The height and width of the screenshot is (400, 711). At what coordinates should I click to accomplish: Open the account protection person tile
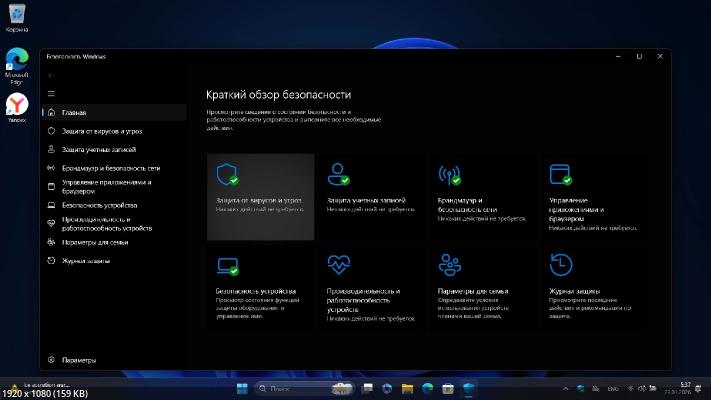[x=372, y=196]
